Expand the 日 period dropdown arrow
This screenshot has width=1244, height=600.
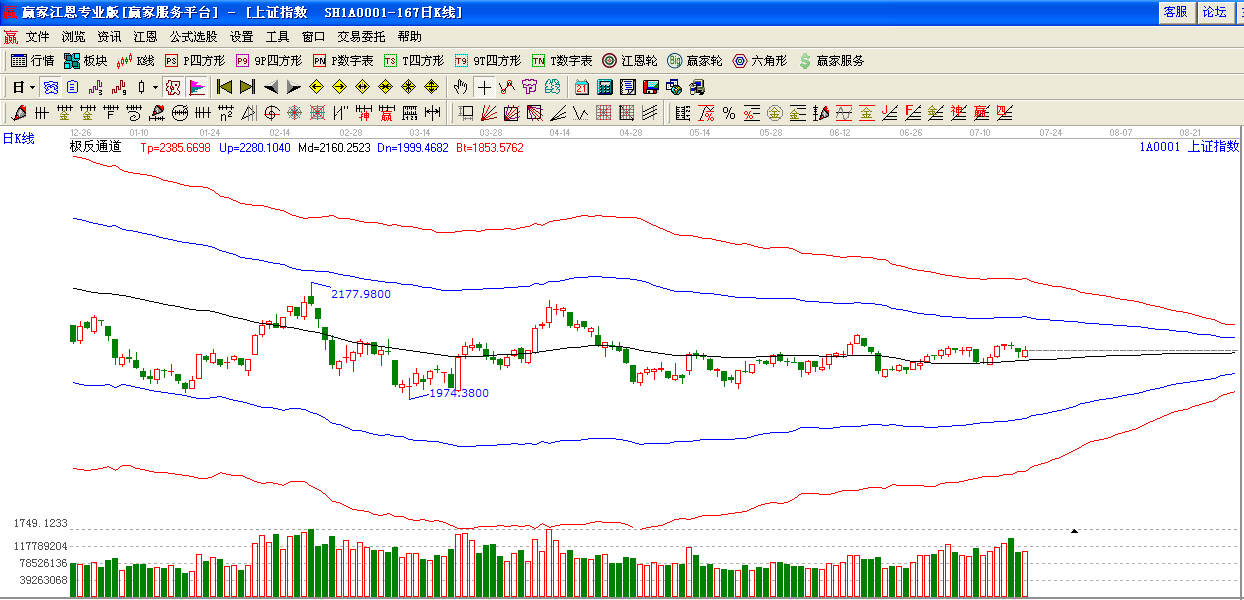(x=32, y=87)
